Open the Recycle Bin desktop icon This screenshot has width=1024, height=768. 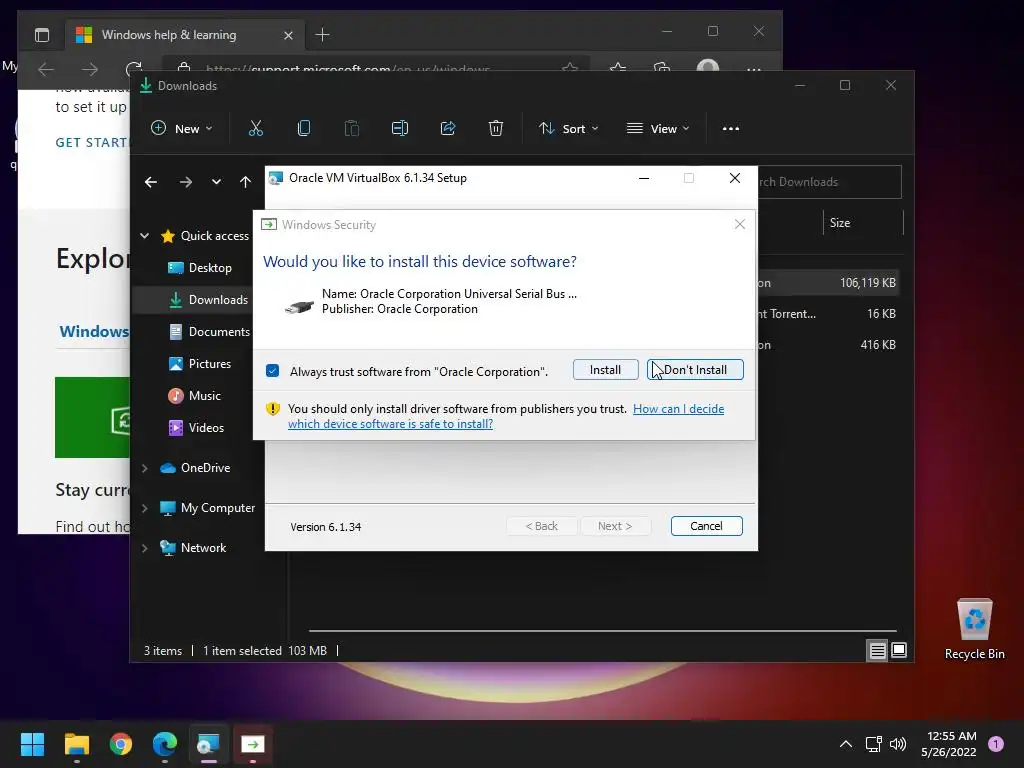click(x=974, y=628)
